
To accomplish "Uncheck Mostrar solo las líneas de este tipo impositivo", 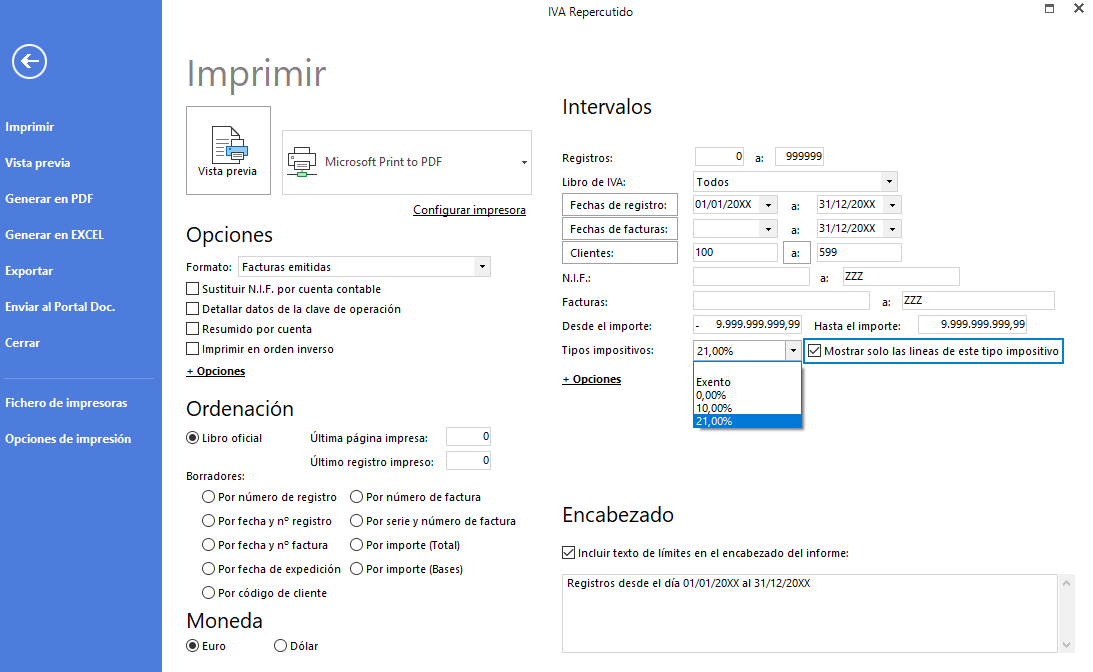I will pyautogui.click(x=815, y=351).
